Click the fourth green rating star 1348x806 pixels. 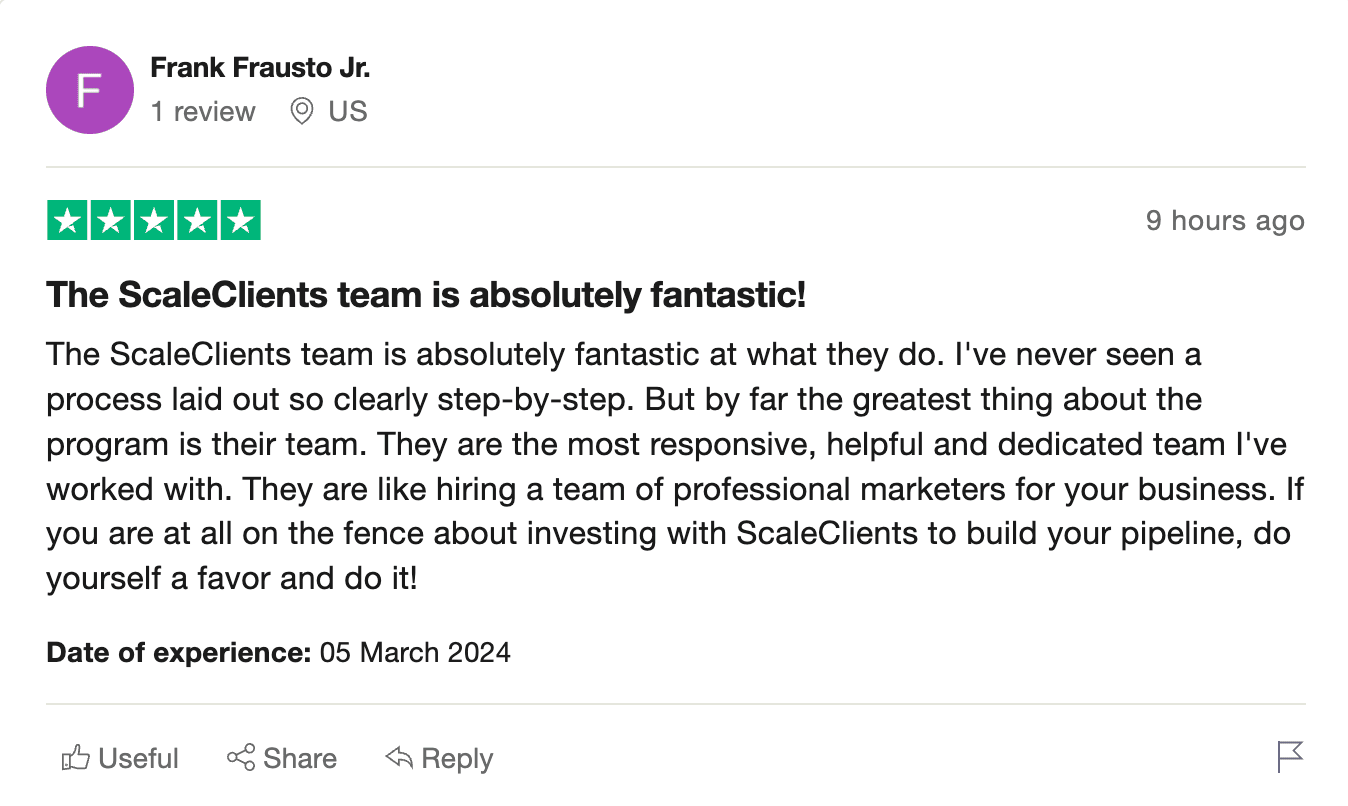[x=197, y=221]
